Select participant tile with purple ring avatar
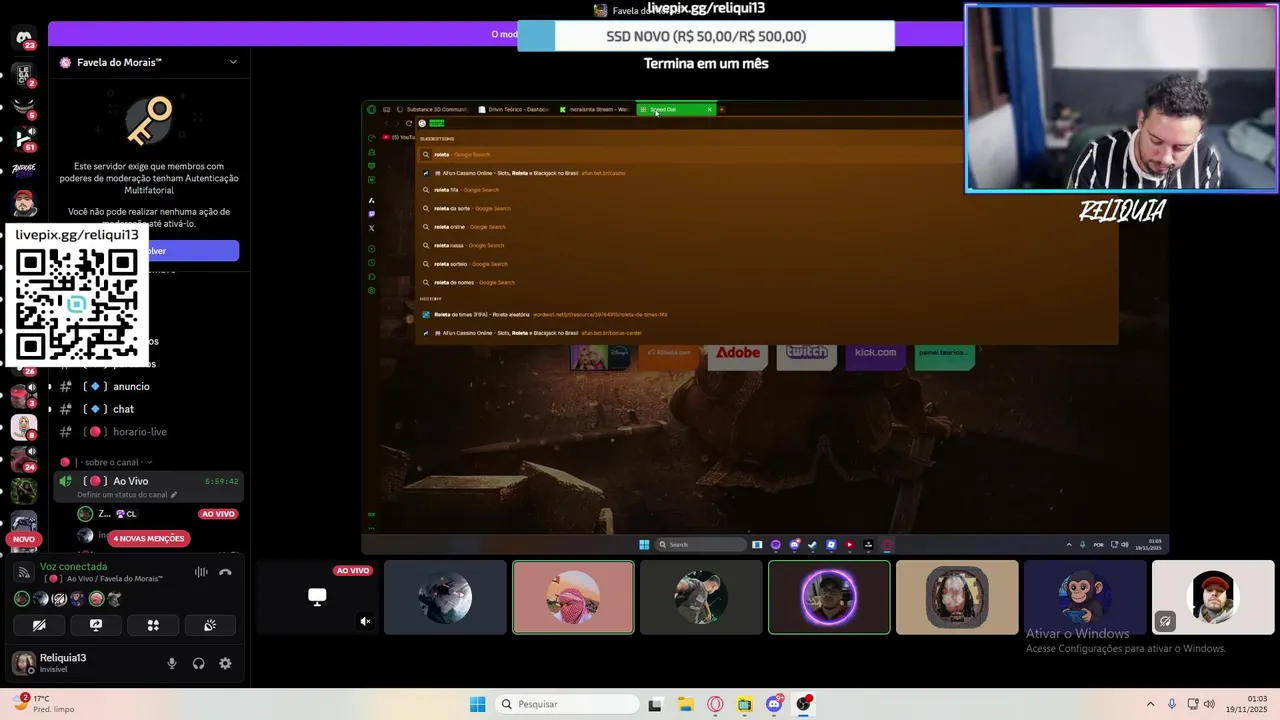1280x720 pixels. pos(829,597)
